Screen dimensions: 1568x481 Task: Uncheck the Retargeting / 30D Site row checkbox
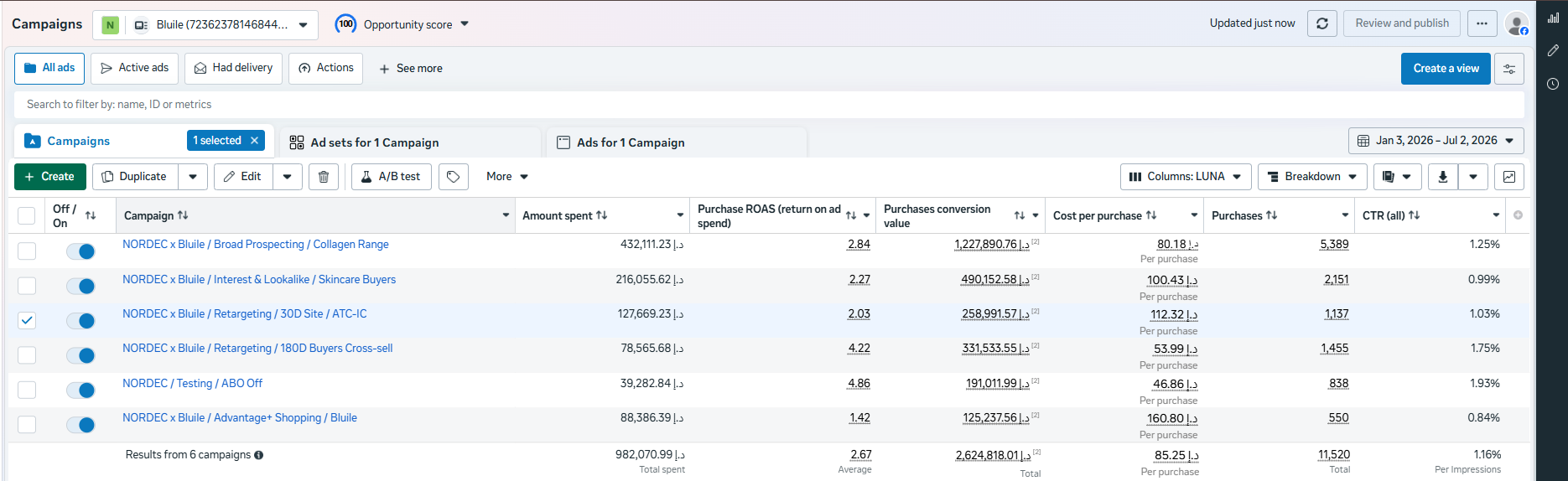pyautogui.click(x=27, y=320)
